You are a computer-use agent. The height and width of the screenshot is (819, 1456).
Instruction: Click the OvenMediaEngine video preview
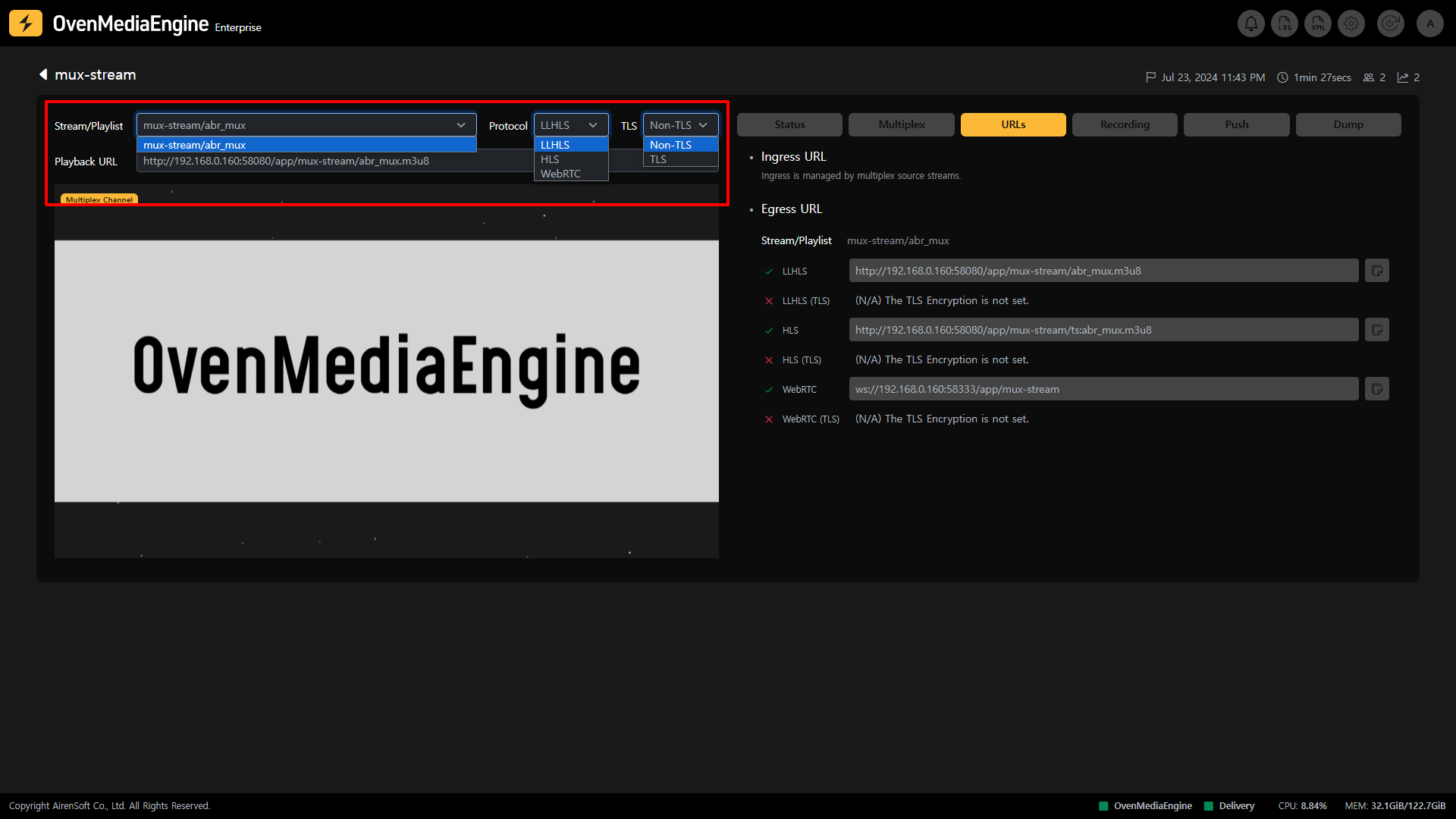(x=386, y=371)
